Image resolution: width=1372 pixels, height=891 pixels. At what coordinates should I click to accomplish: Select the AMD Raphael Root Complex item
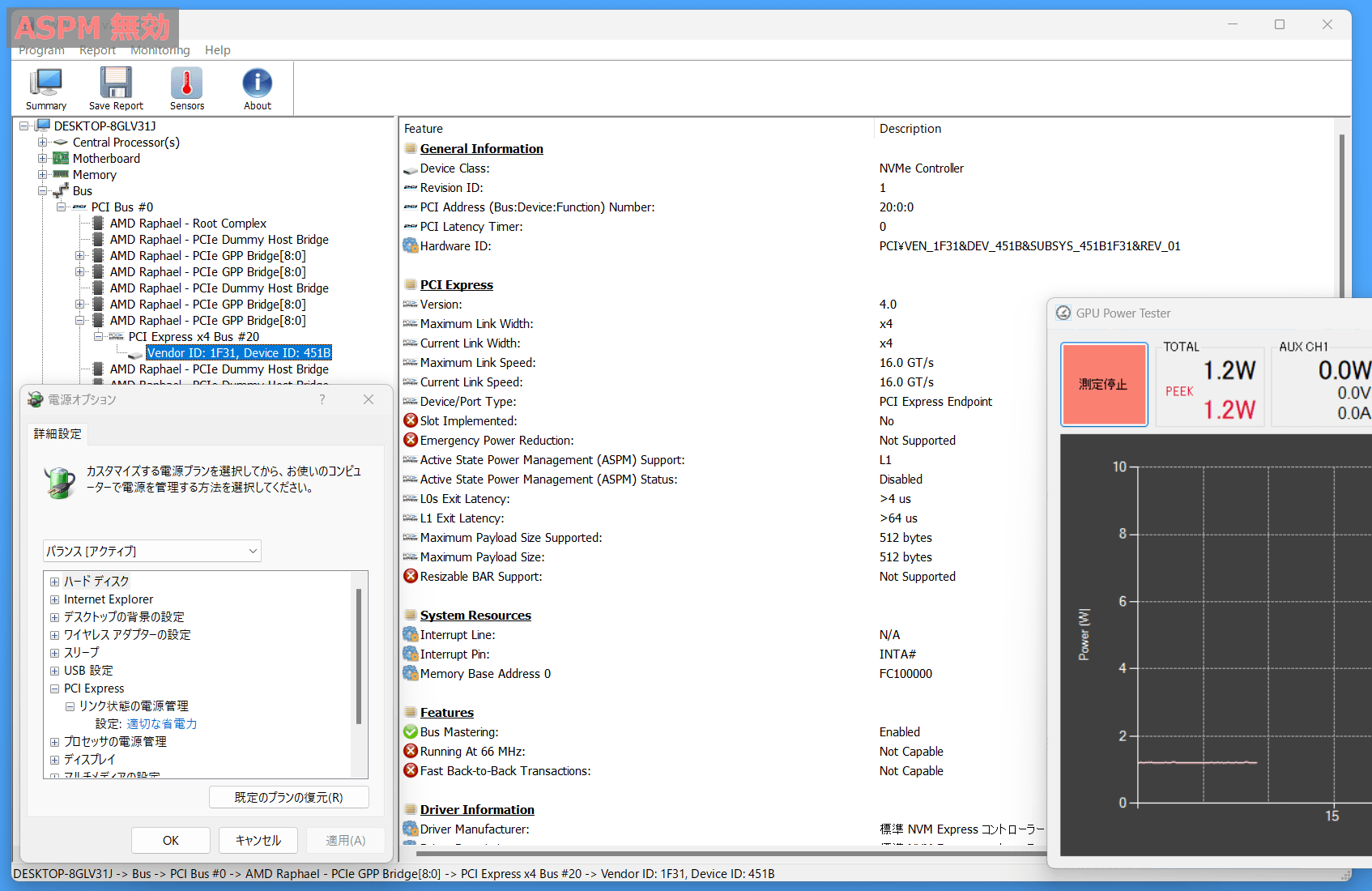click(188, 224)
